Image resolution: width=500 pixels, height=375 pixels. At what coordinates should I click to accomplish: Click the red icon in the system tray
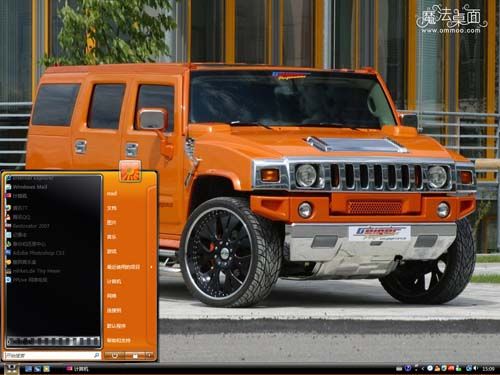coord(451,368)
